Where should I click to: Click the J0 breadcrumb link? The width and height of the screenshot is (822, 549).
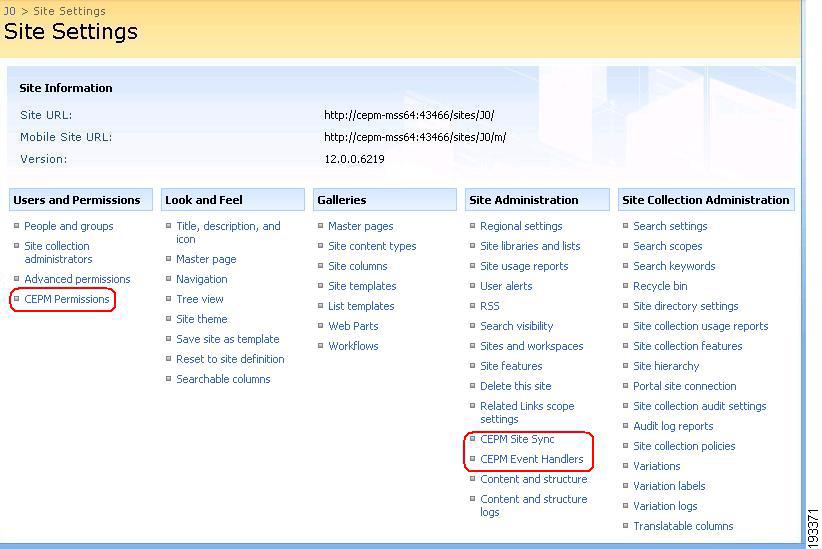pos(9,10)
